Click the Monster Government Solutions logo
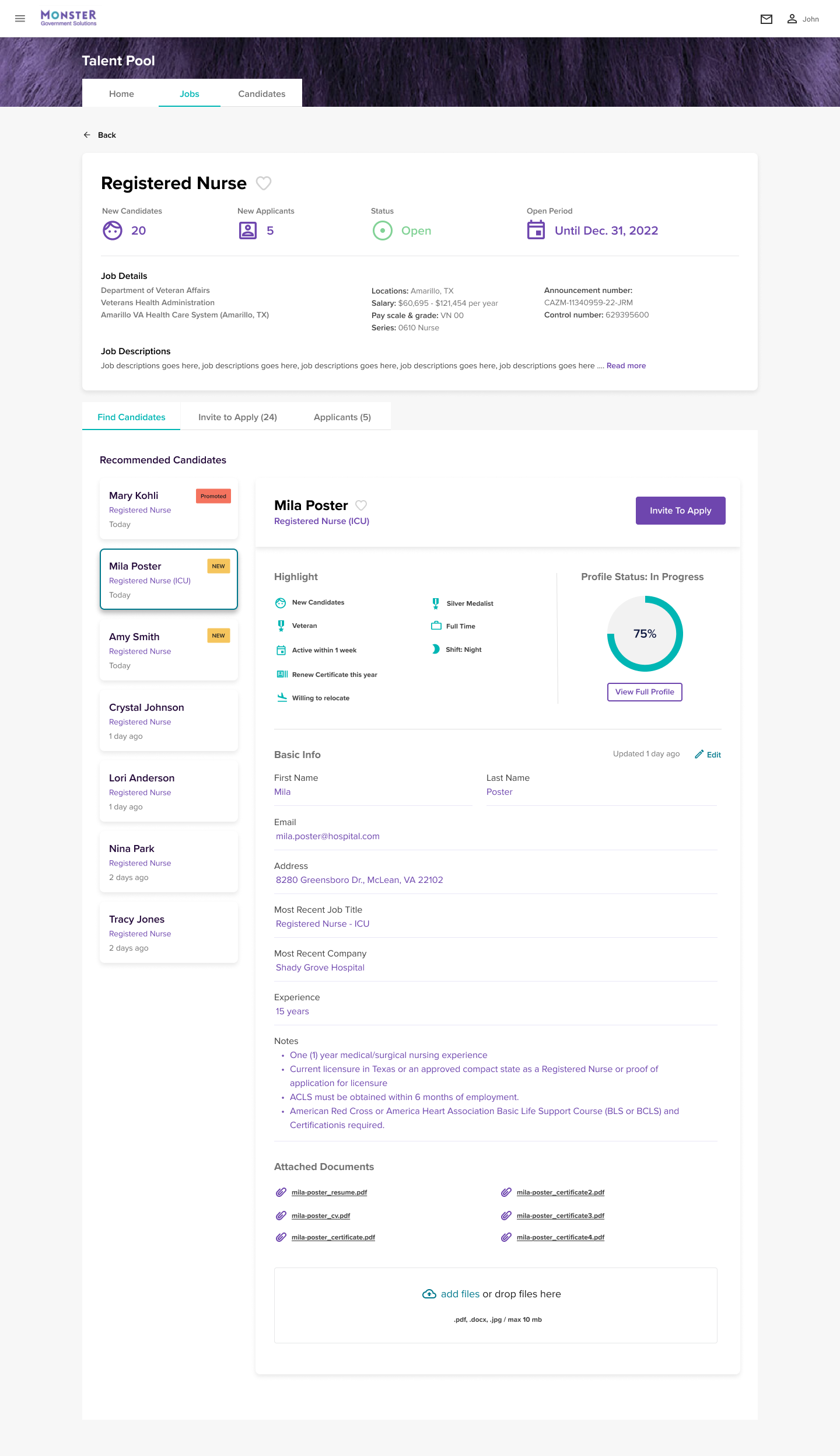The image size is (840, 1456). 68,18
